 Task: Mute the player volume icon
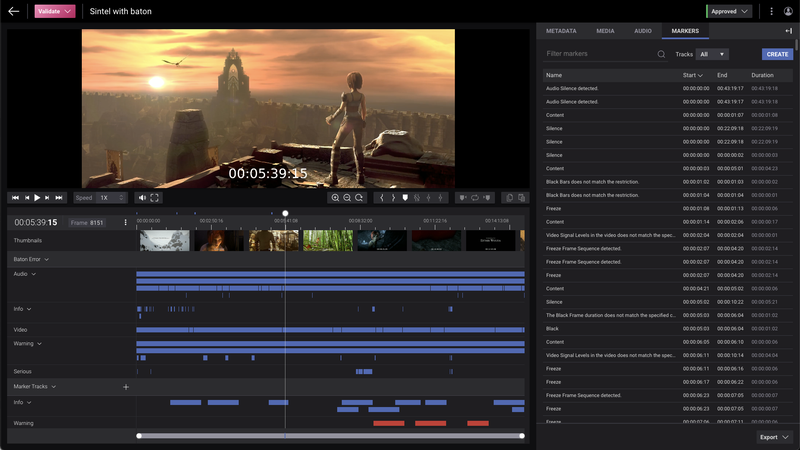pyautogui.click(x=142, y=198)
